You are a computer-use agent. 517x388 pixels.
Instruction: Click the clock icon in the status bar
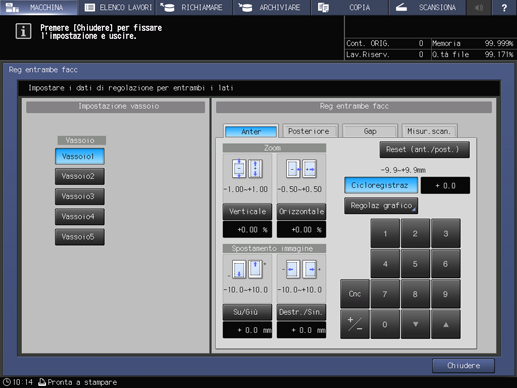[x=6, y=382]
